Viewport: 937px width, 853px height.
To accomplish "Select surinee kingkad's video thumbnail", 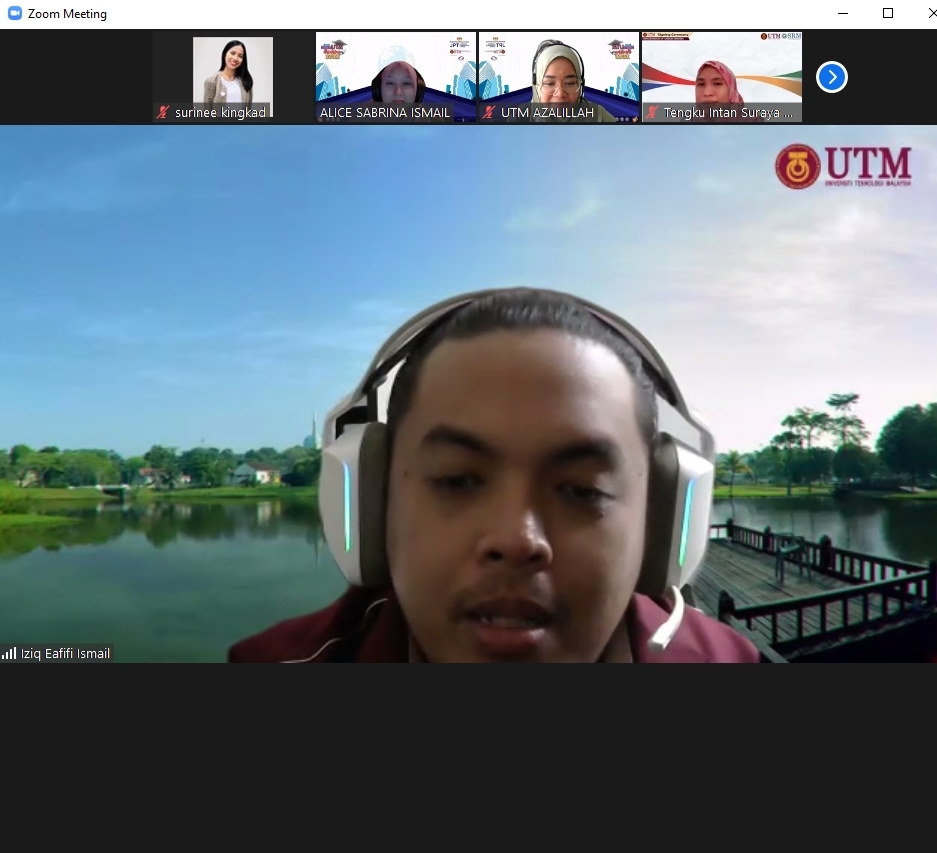I will (x=232, y=70).
